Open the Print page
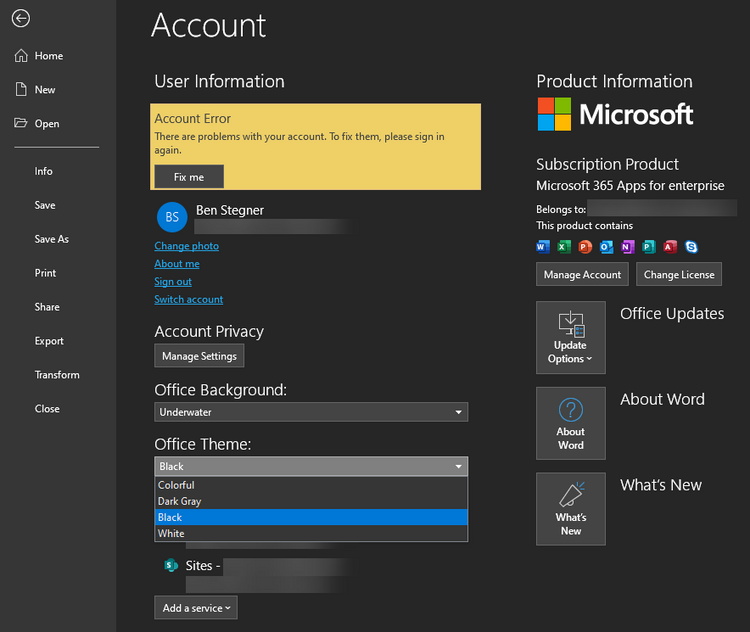Screen dimensions: 750x632 [45, 273]
